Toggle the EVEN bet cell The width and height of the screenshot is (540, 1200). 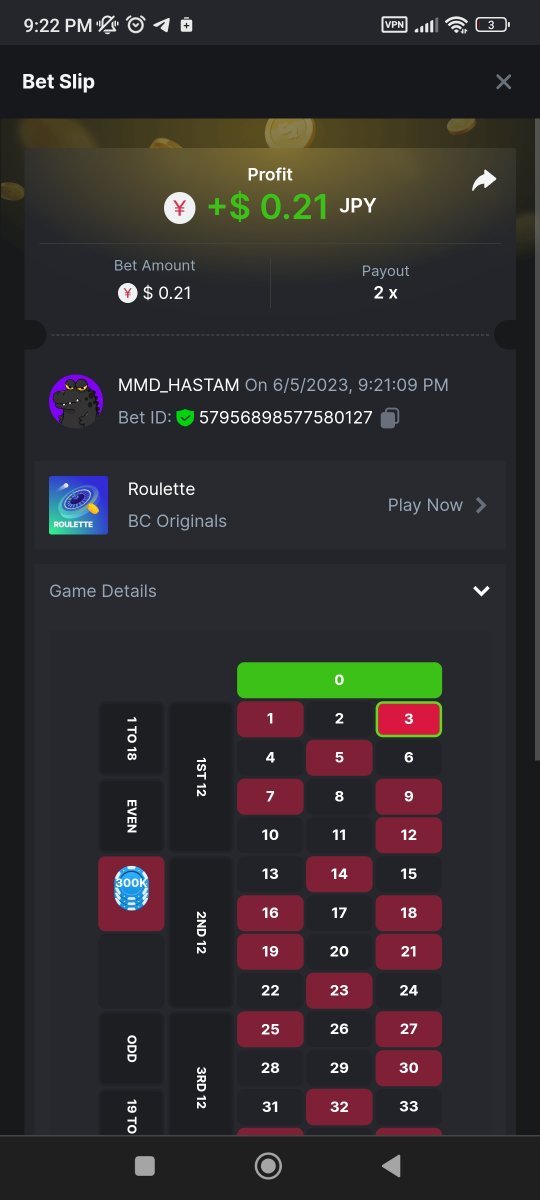[x=131, y=816]
